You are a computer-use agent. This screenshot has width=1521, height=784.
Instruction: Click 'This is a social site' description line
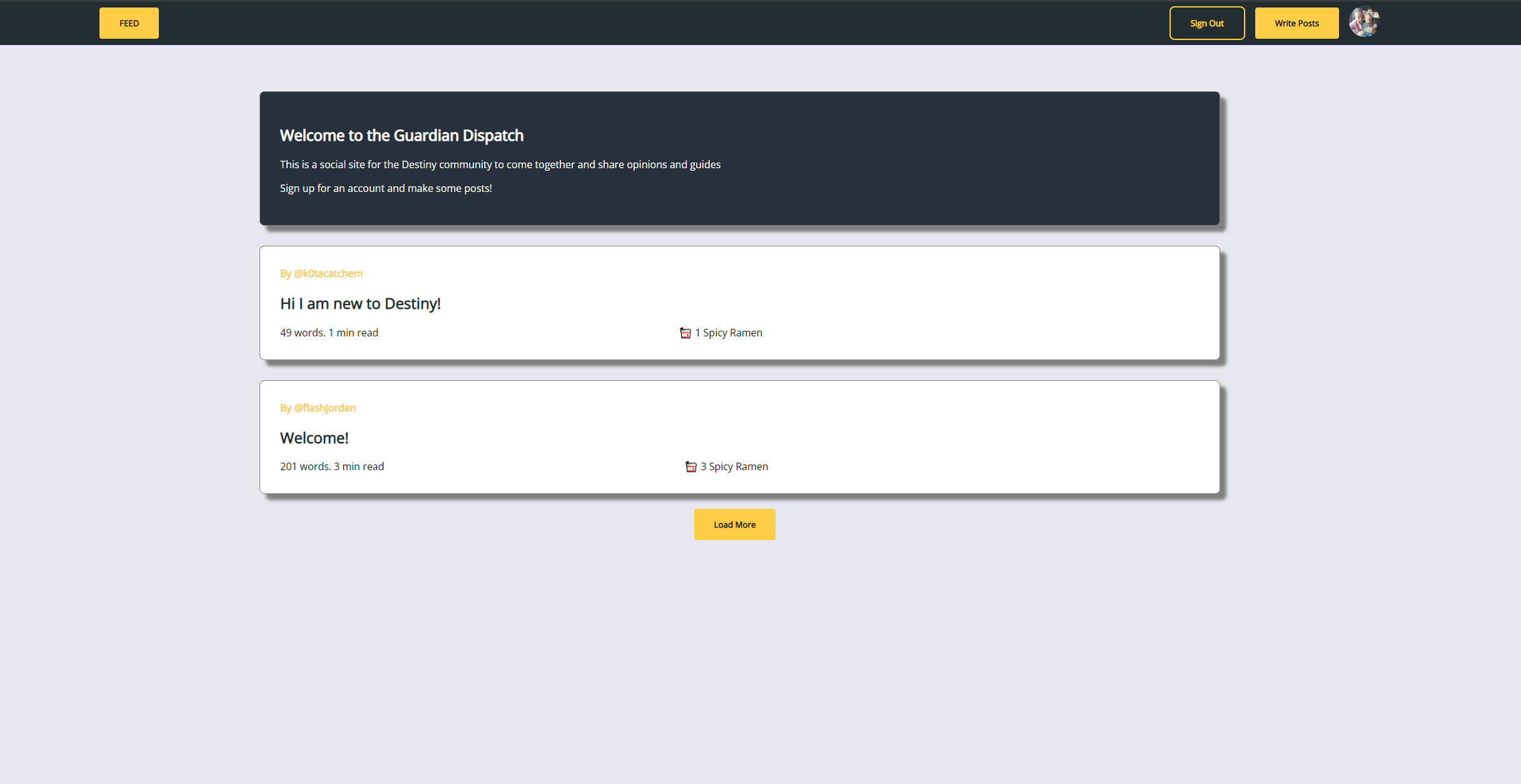[x=500, y=164]
